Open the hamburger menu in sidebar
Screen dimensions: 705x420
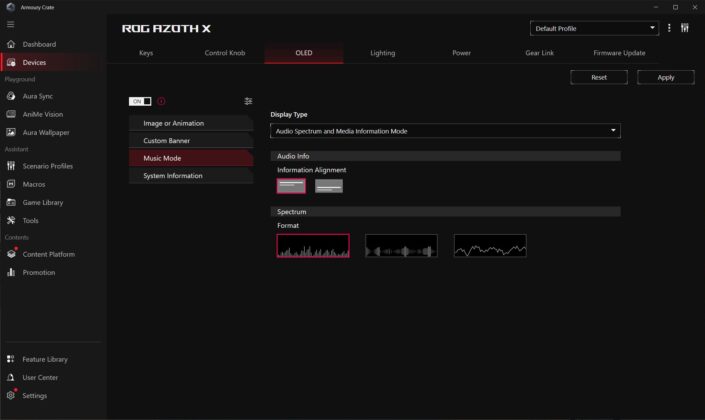click(x=10, y=24)
